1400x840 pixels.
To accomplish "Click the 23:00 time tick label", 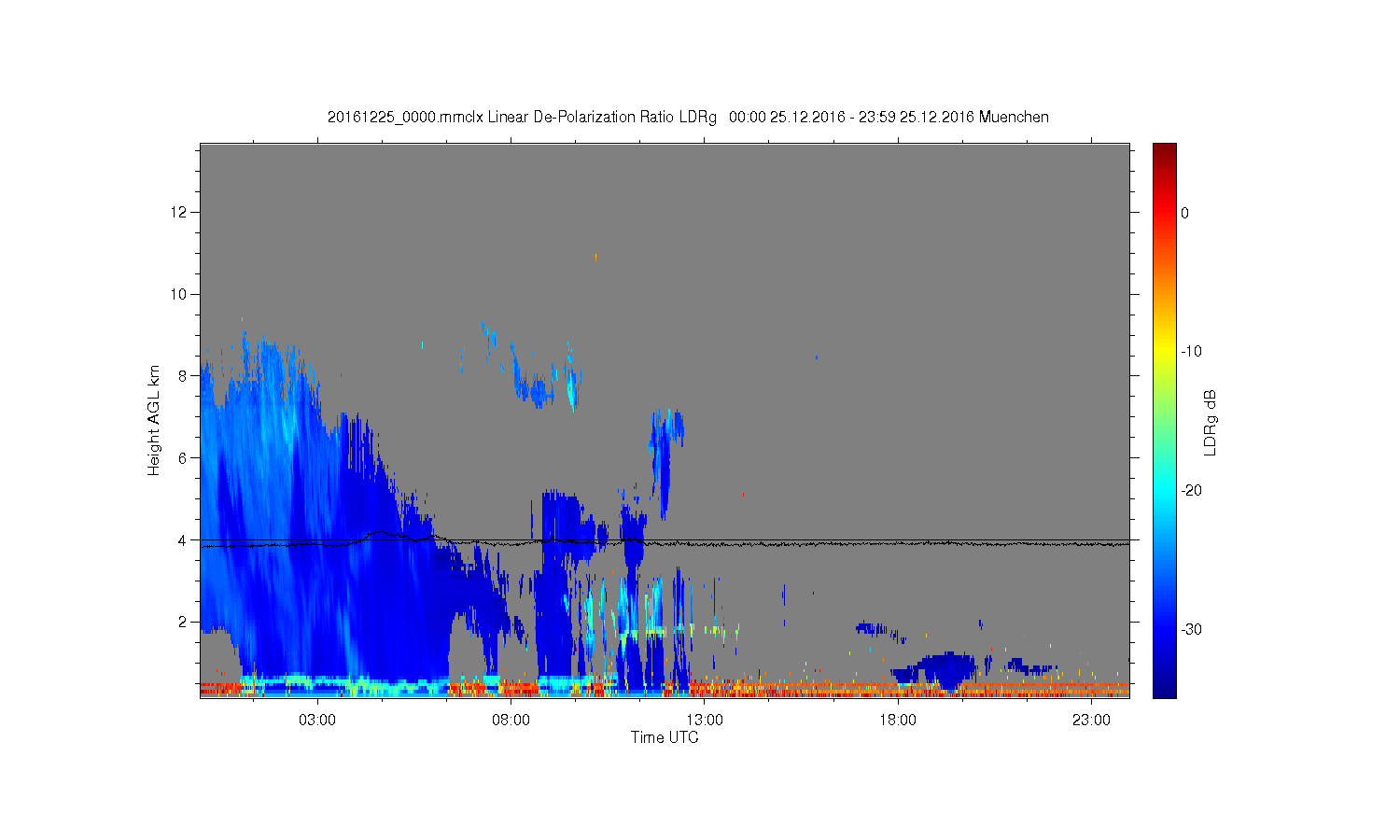I will point(1091,721).
